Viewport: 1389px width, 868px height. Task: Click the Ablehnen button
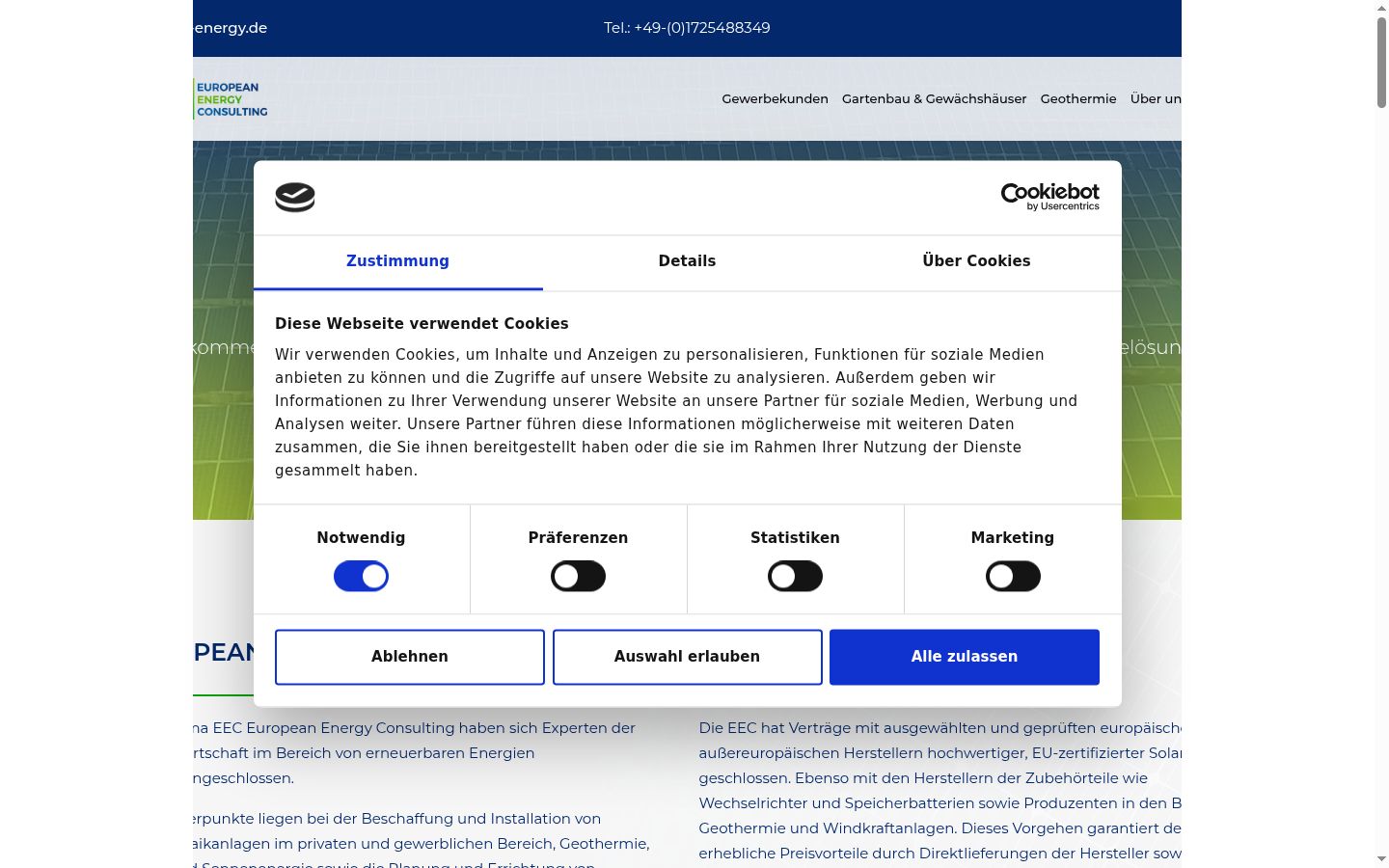410,657
